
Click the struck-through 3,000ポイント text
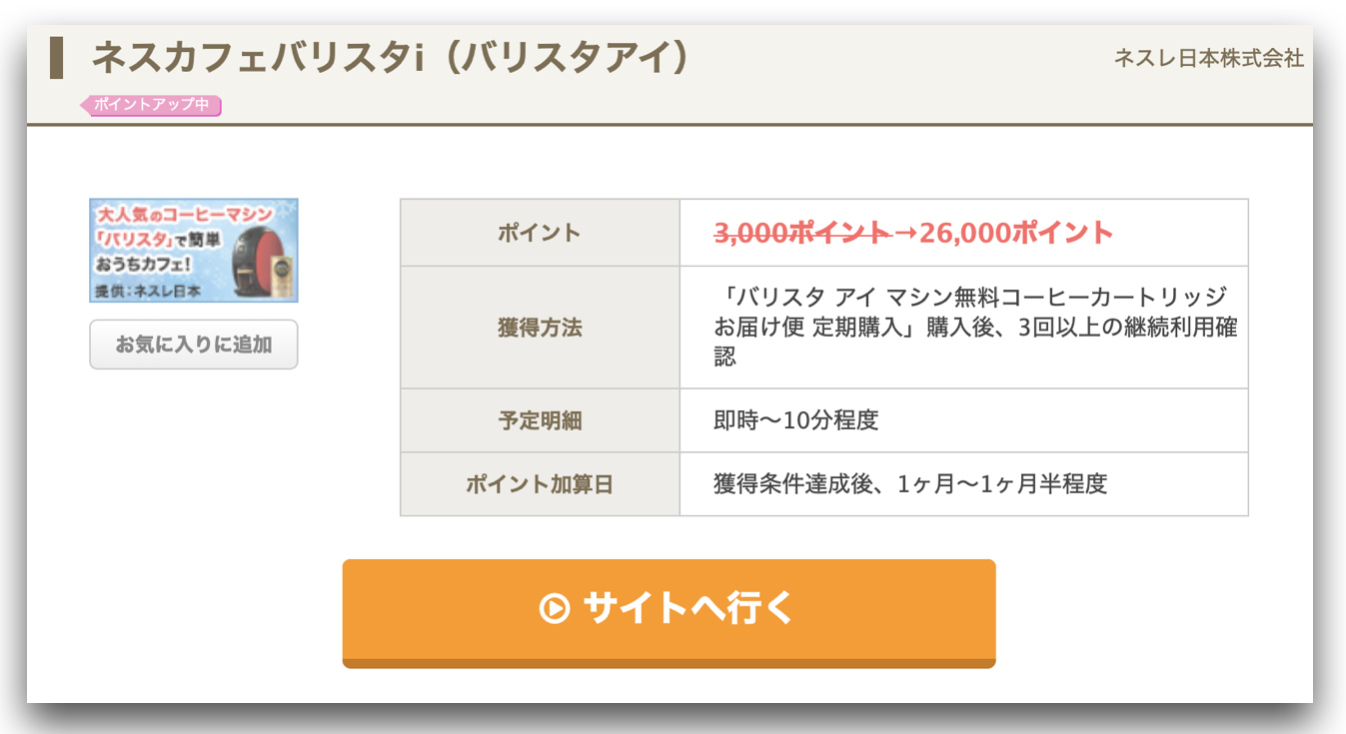click(x=802, y=233)
